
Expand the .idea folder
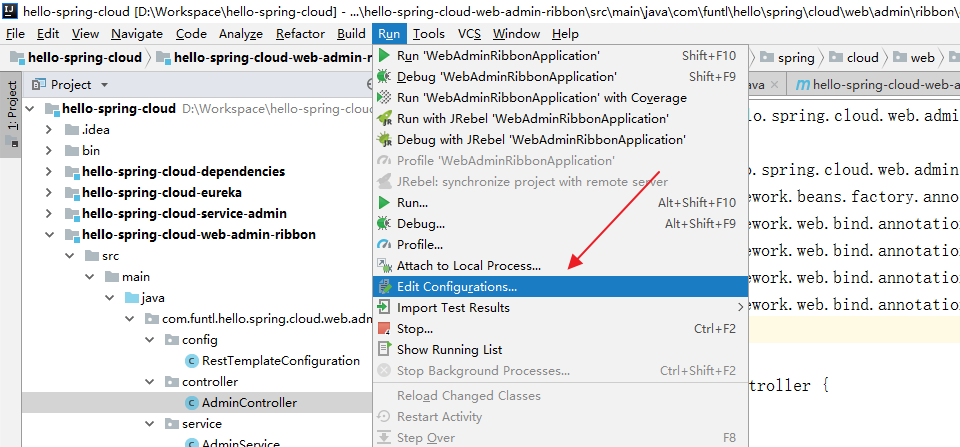[x=49, y=130]
